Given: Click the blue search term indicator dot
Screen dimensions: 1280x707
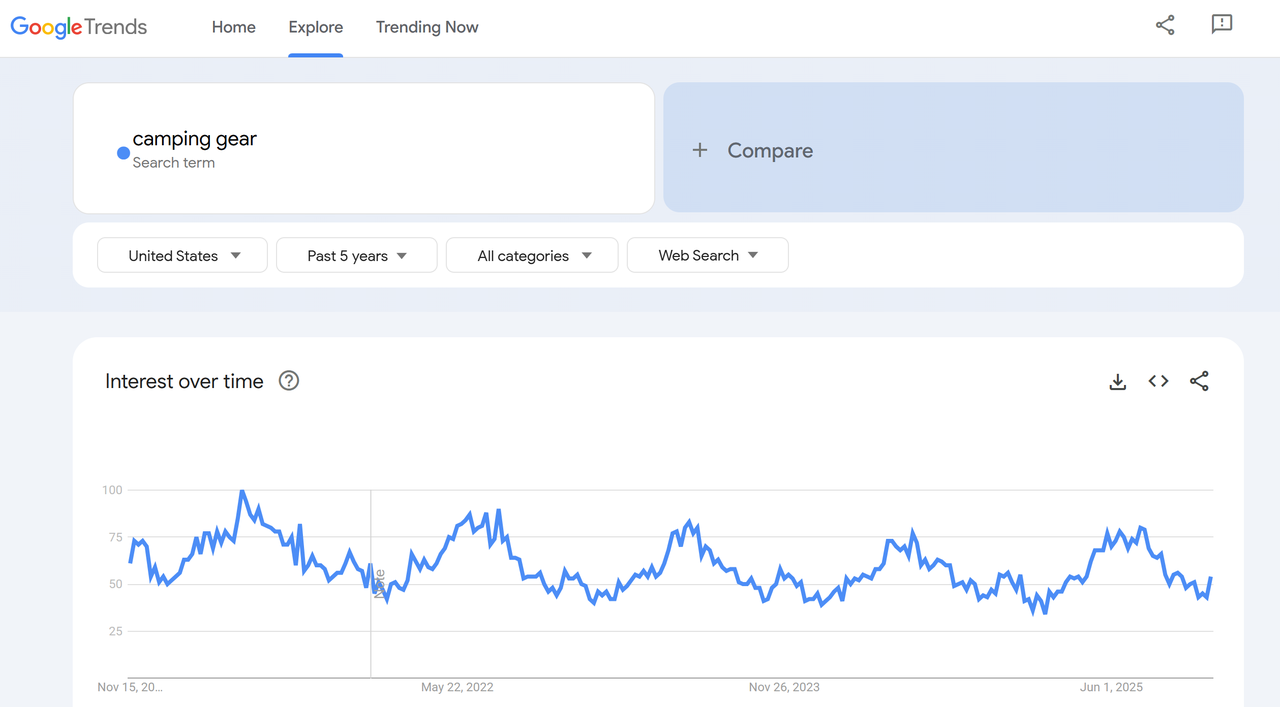Looking at the screenshot, I should pyautogui.click(x=122, y=152).
